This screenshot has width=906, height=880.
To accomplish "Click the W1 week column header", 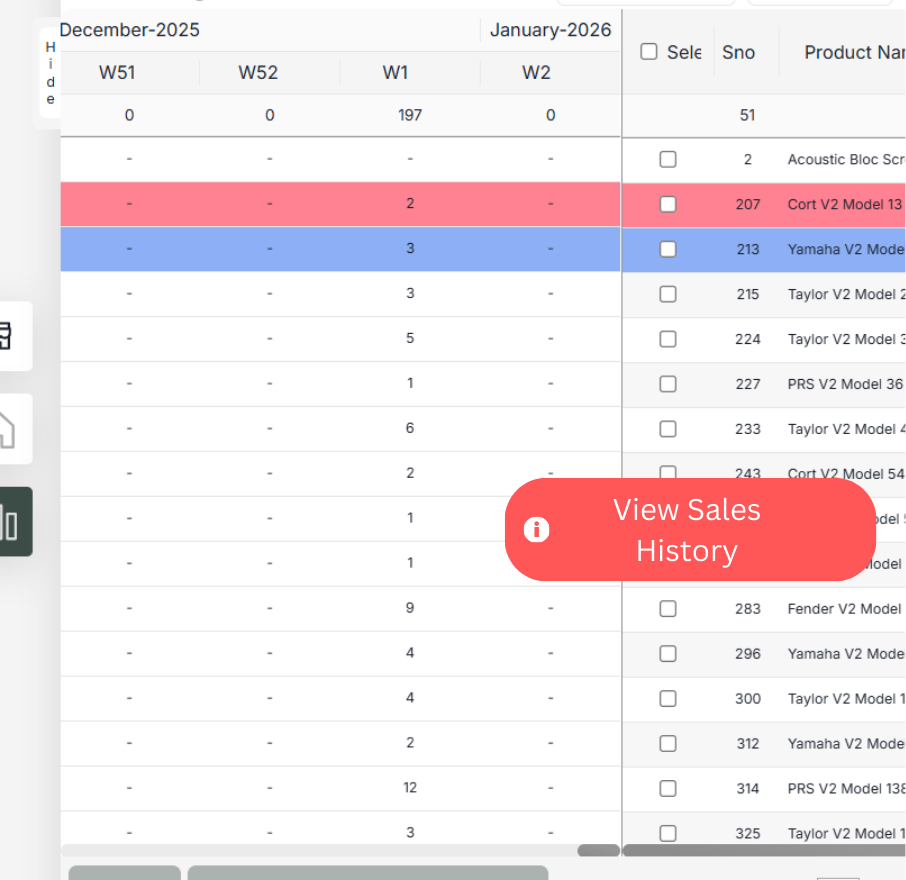I will coord(409,73).
